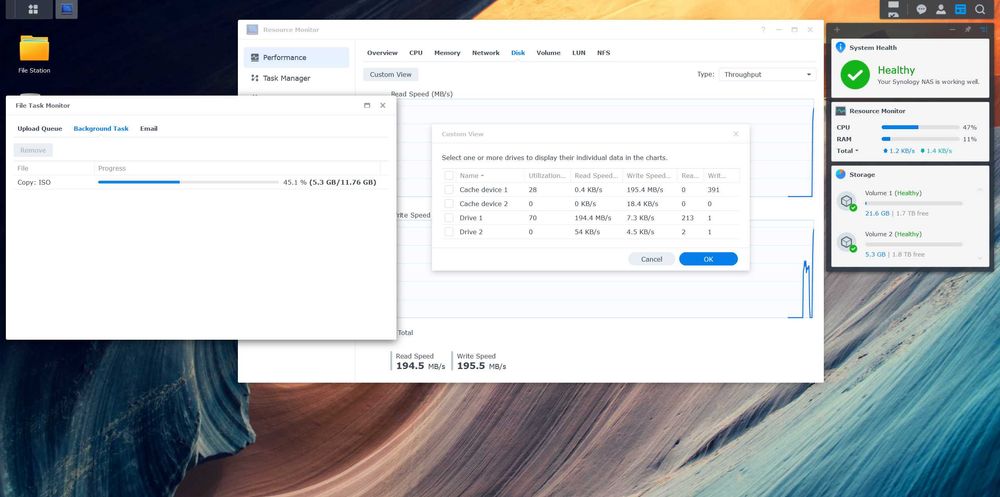Click the RAM usage bar in widget
The height and width of the screenshot is (497, 1000).
pos(920,138)
